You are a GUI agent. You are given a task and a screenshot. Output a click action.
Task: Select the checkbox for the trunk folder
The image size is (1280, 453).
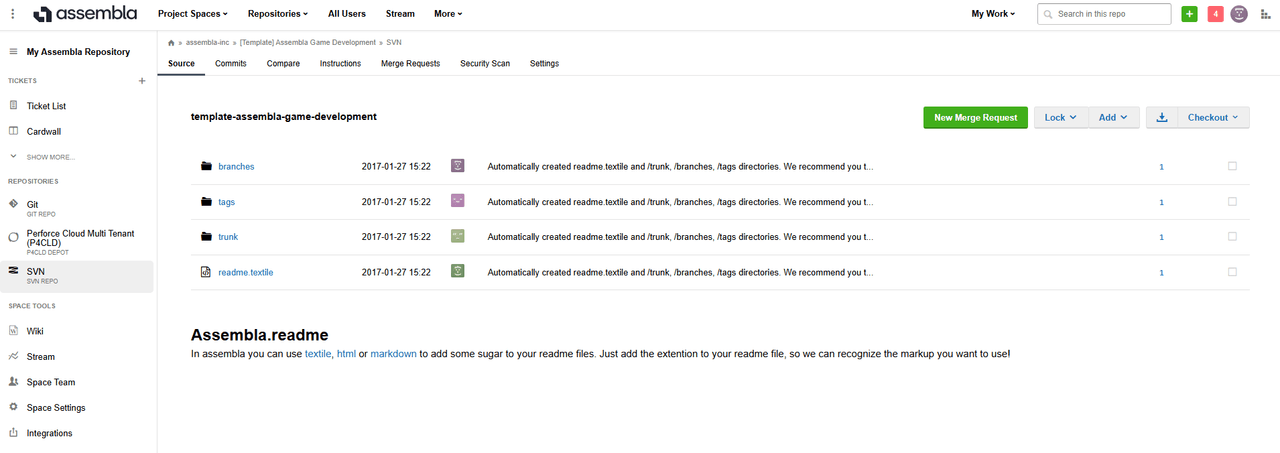point(1232,236)
